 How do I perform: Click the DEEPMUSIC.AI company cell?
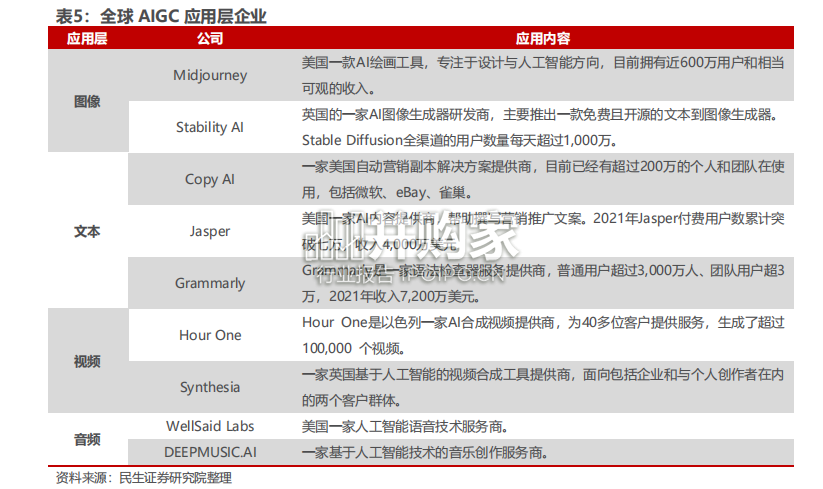pyautogui.click(x=210, y=452)
